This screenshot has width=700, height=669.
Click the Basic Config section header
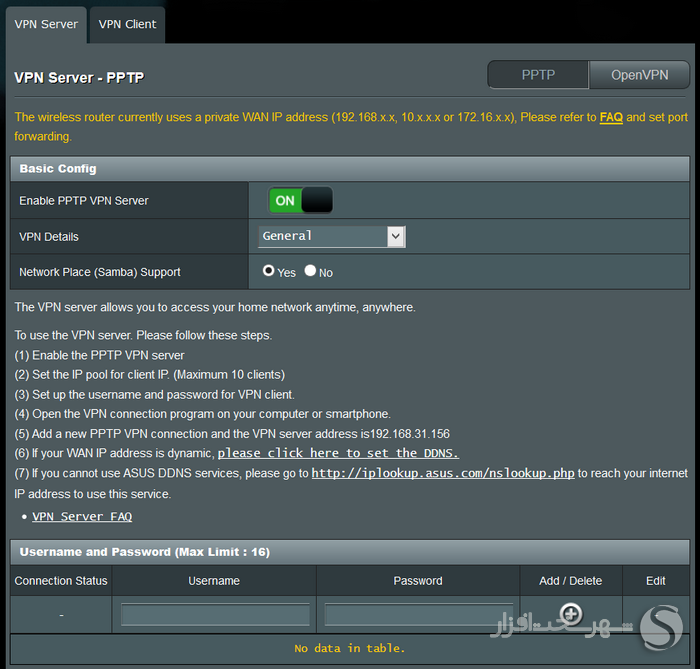350,169
